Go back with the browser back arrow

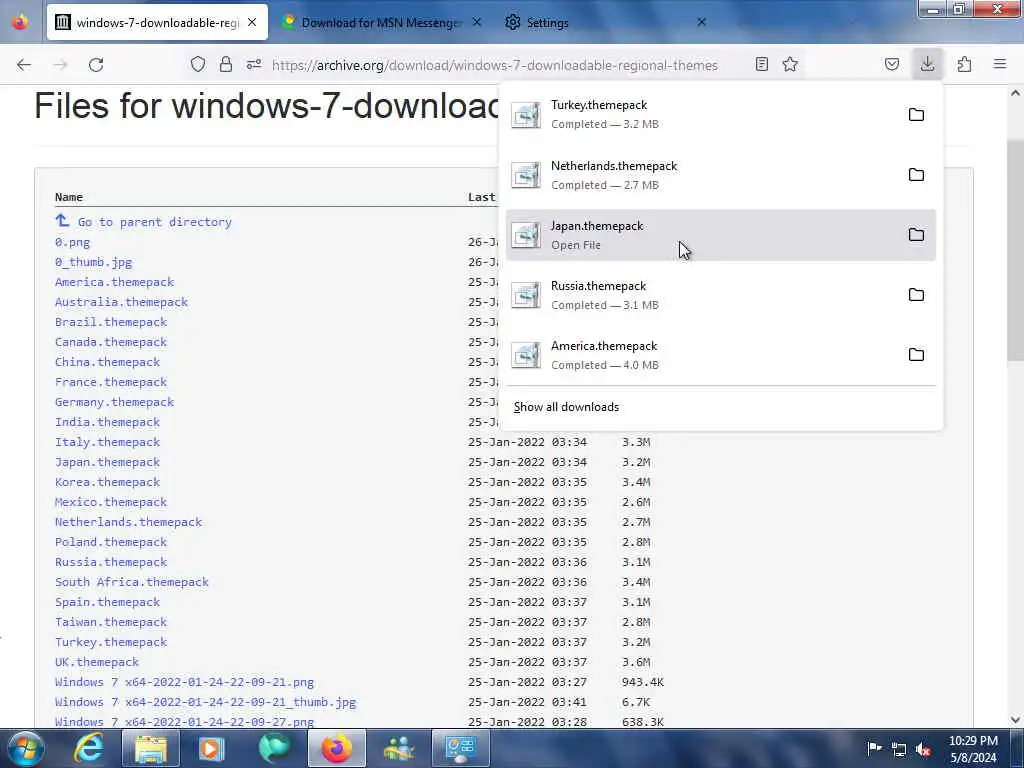click(24, 65)
